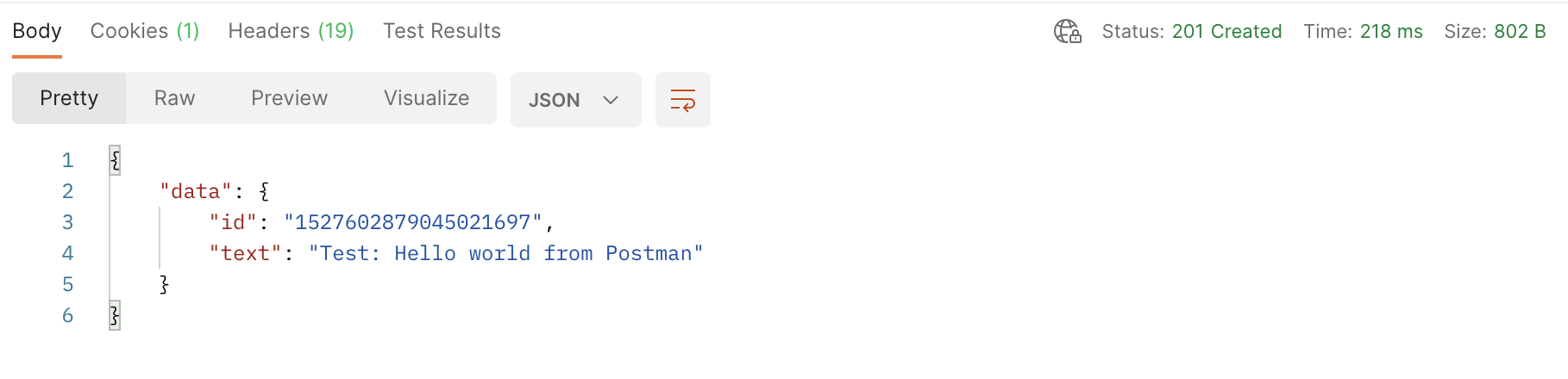Image resolution: width=1568 pixels, height=379 pixels.
Task: Select the Pretty view
Action: pos(69,98)
